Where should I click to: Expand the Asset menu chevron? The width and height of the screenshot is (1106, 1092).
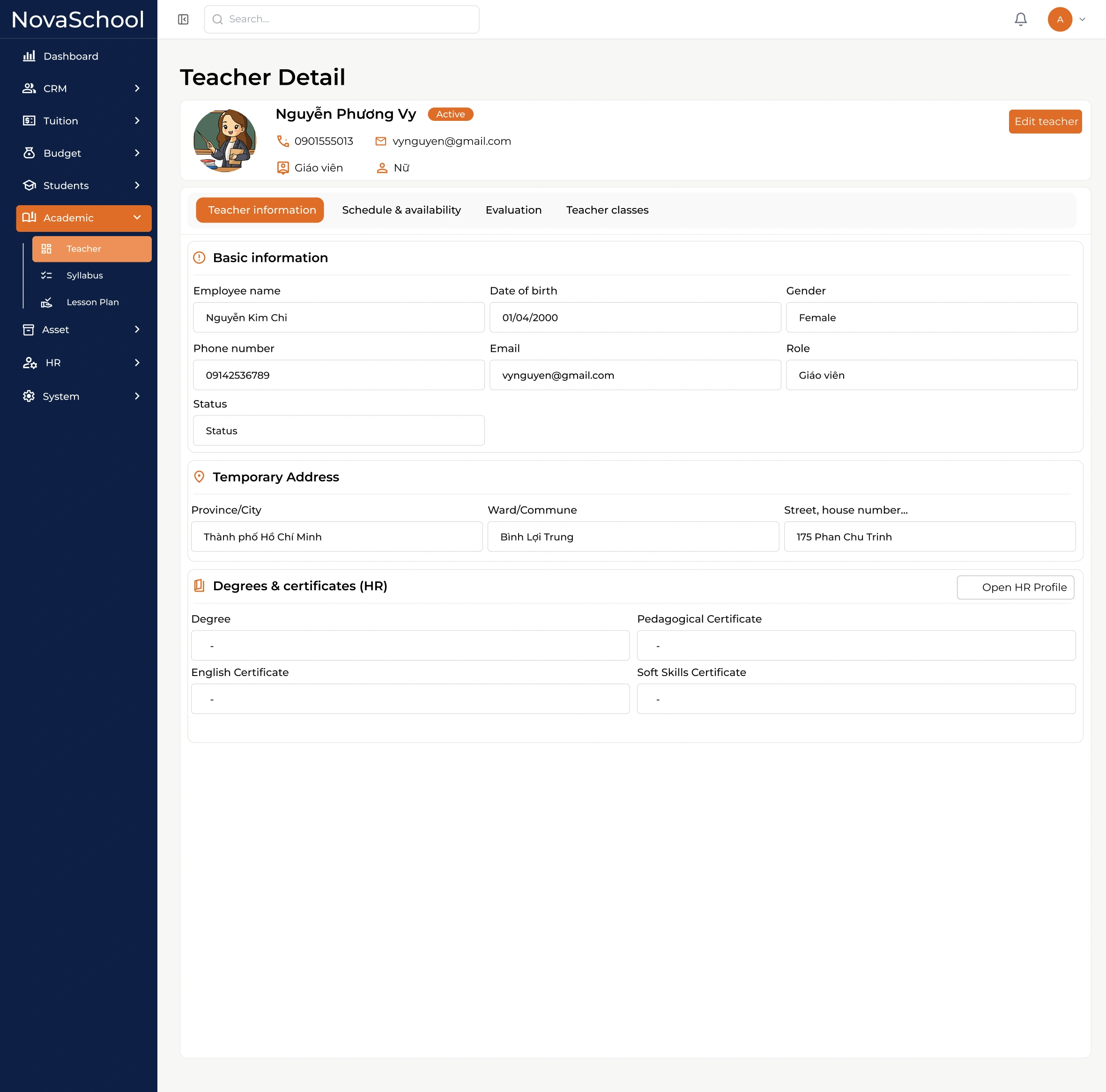[x=137, y=329]
